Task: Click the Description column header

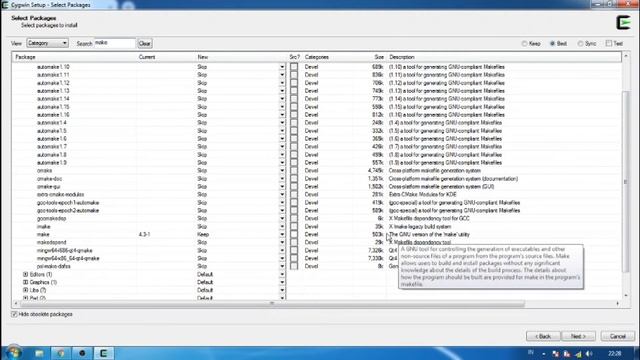Action: click(x=402, y=57)
